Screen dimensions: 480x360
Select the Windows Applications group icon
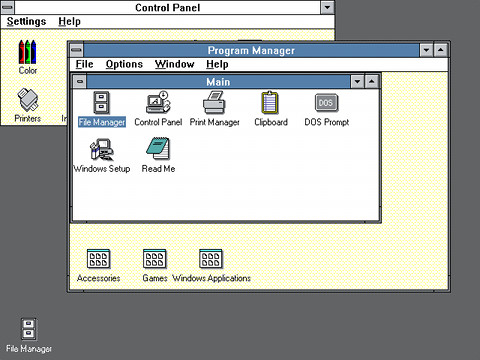click(x=211, y=259)
